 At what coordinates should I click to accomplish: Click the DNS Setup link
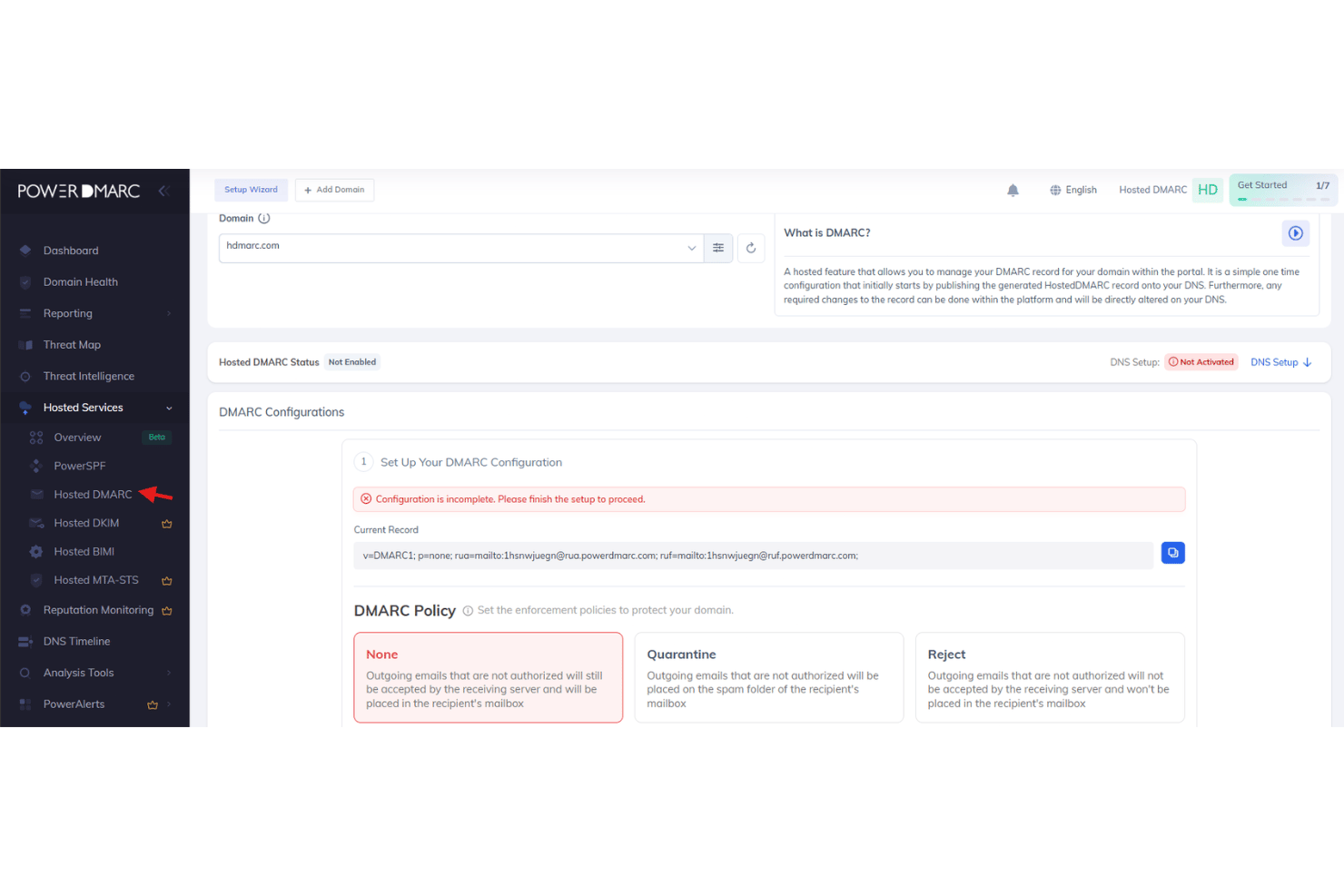pos(1280,362)
